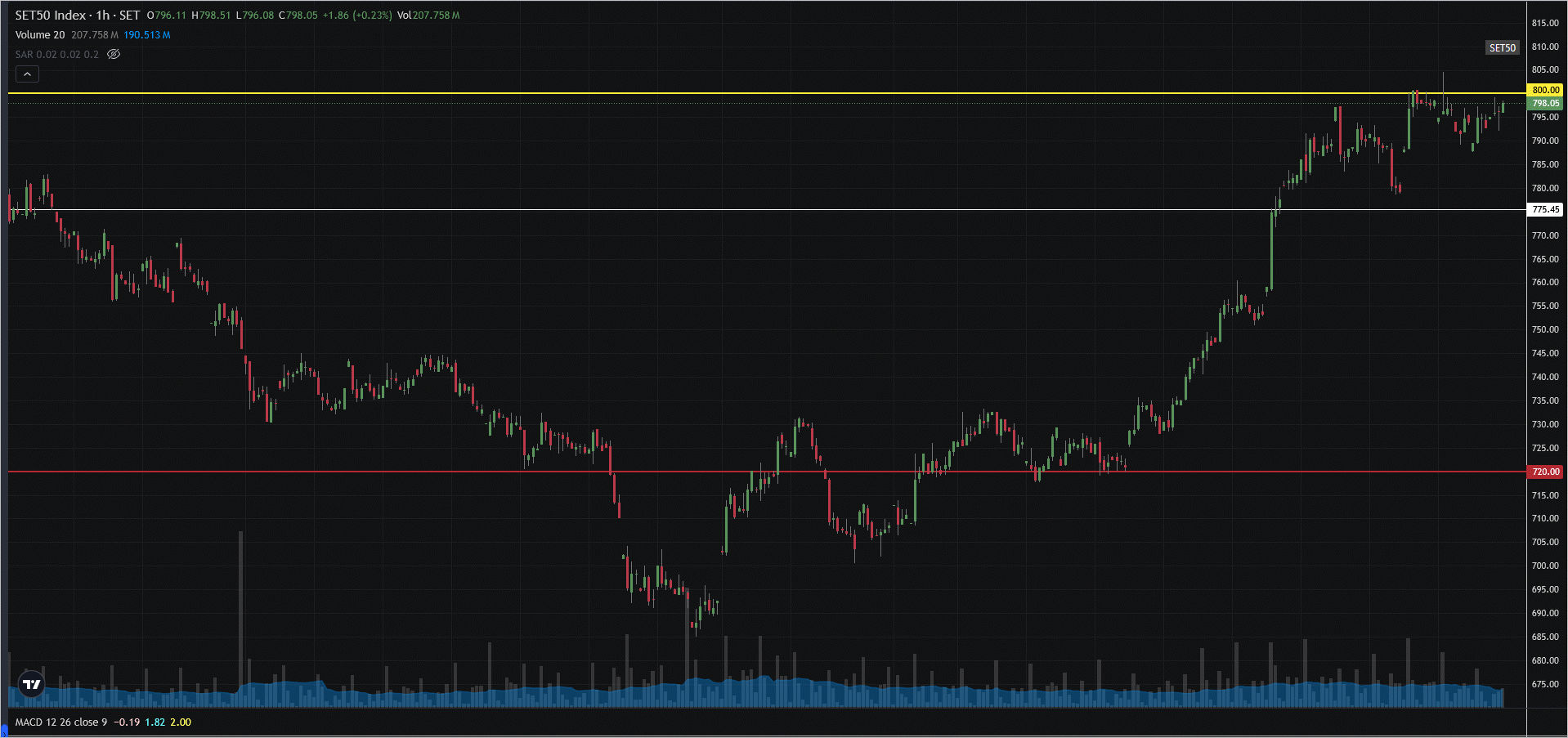Click the volume value 207.758 M in Volume legend
Screen dimensions: 1568x738
point(95,35)
